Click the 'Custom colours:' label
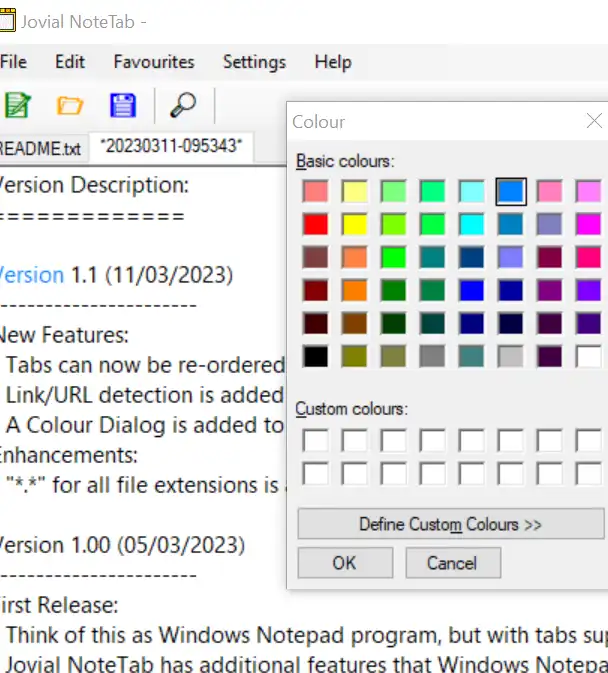The height and width of the screenshot is (673, 608). coord(351,409)
